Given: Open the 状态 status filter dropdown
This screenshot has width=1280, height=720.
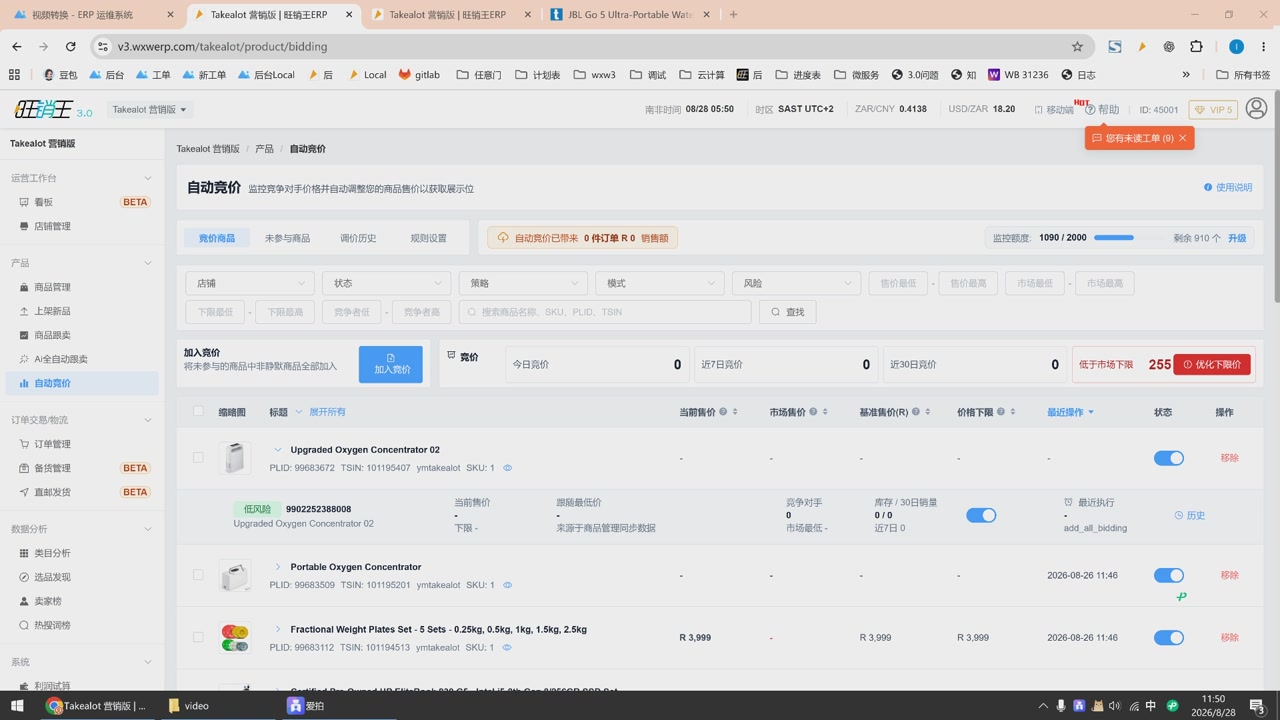Looking at the screenshot, I should point(387,283).
